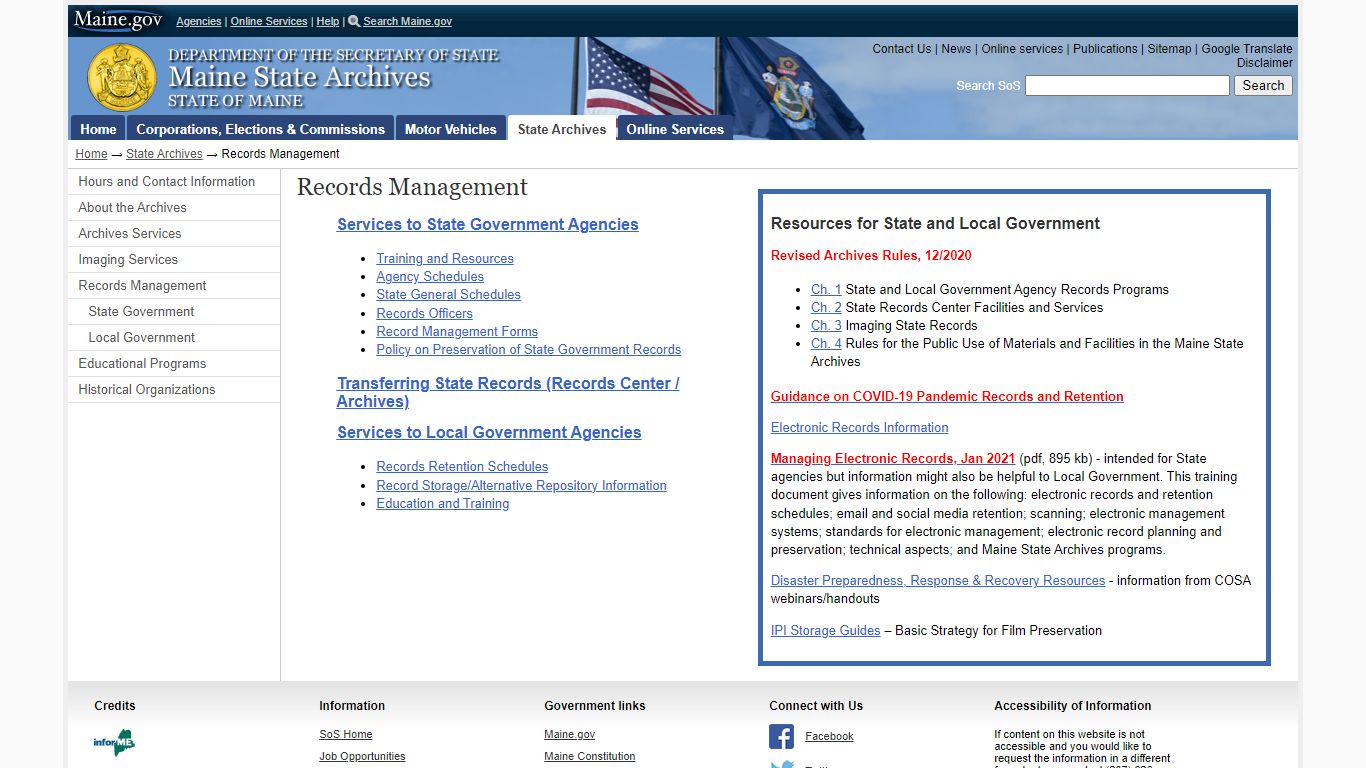Click the magnifier icon beside Search Maine.gov
Screen dimensions: 1366x768
point(354,21)
